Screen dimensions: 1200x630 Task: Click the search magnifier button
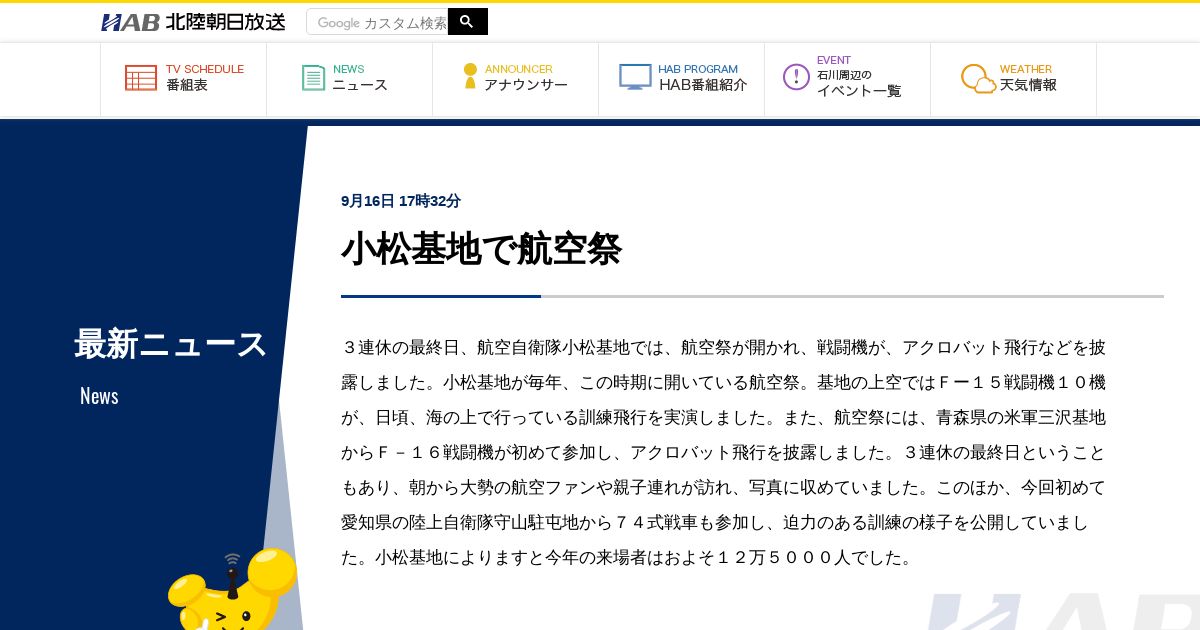(x=467, y=22)
